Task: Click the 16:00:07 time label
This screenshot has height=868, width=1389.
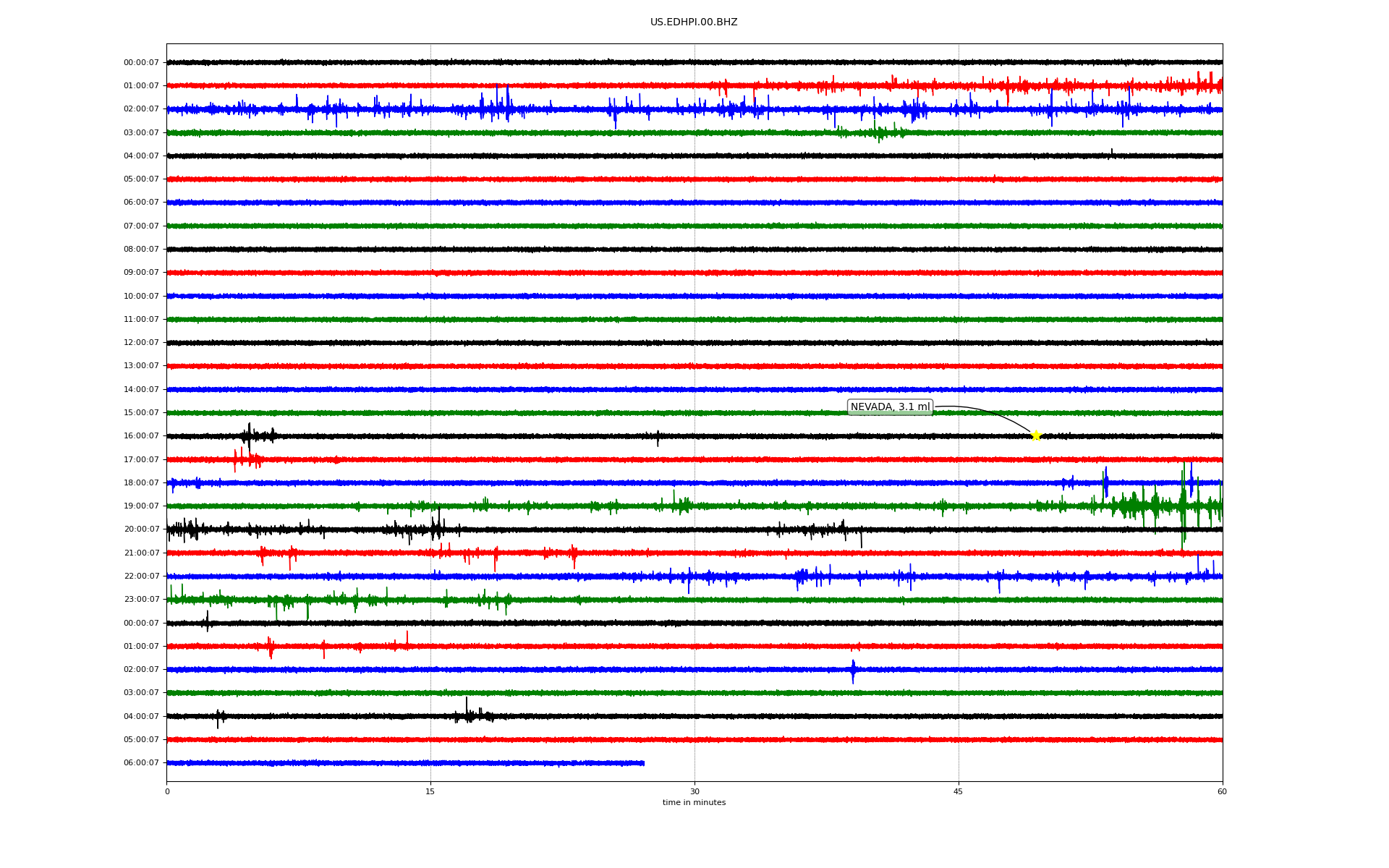Action: pyautogui.click(x=141, y=436)
